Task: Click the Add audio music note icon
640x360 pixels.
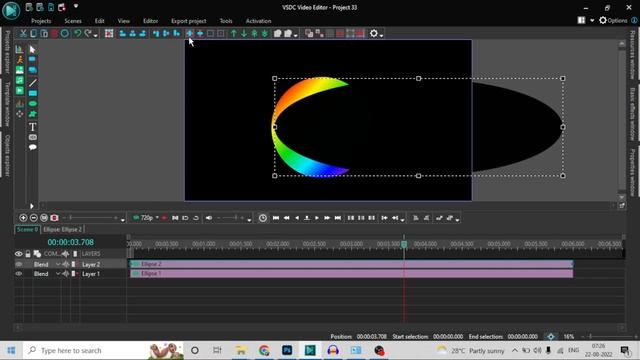Action: pos(19,80)
